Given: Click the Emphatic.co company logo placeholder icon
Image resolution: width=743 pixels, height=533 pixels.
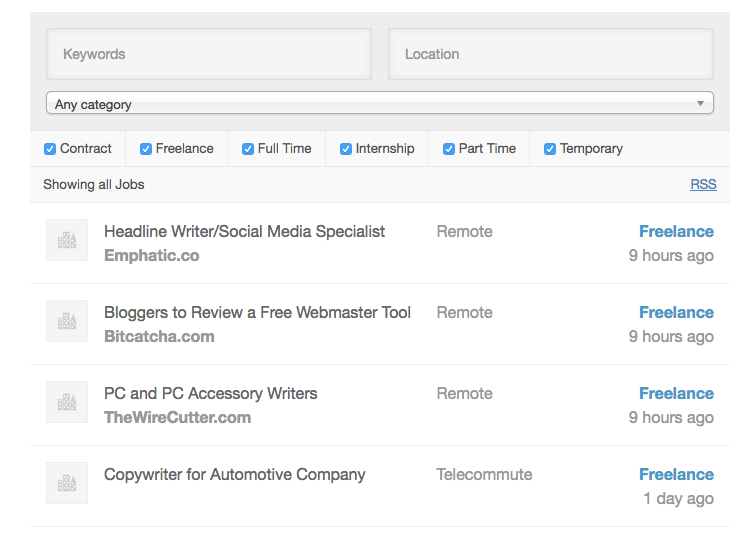Looking at the screenshot, I should pos(67,240).
